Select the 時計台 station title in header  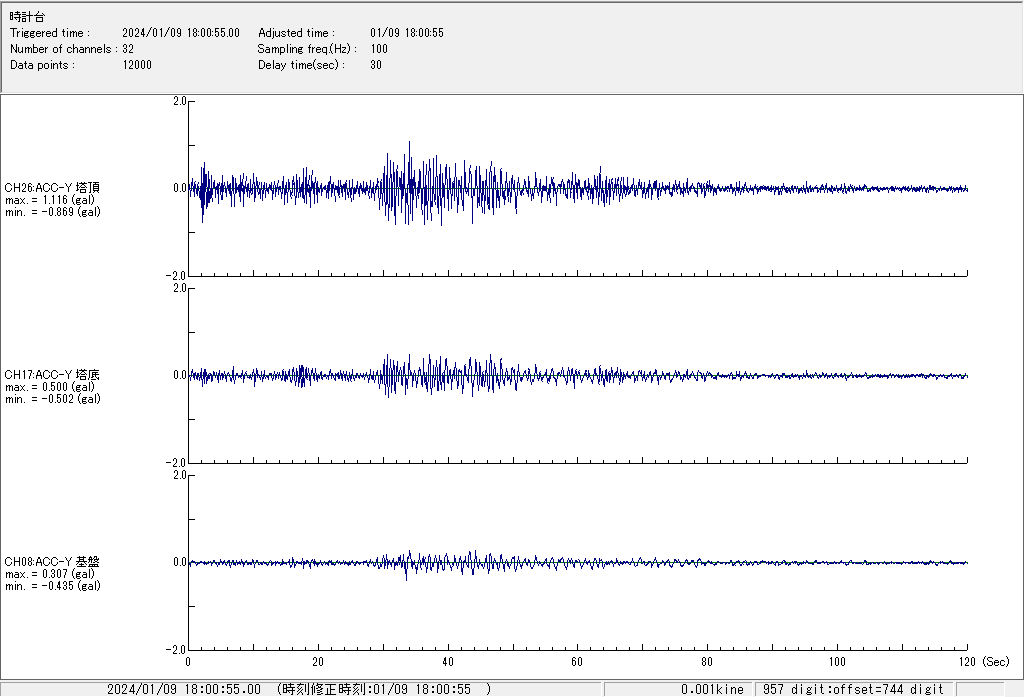pos(27,17)
